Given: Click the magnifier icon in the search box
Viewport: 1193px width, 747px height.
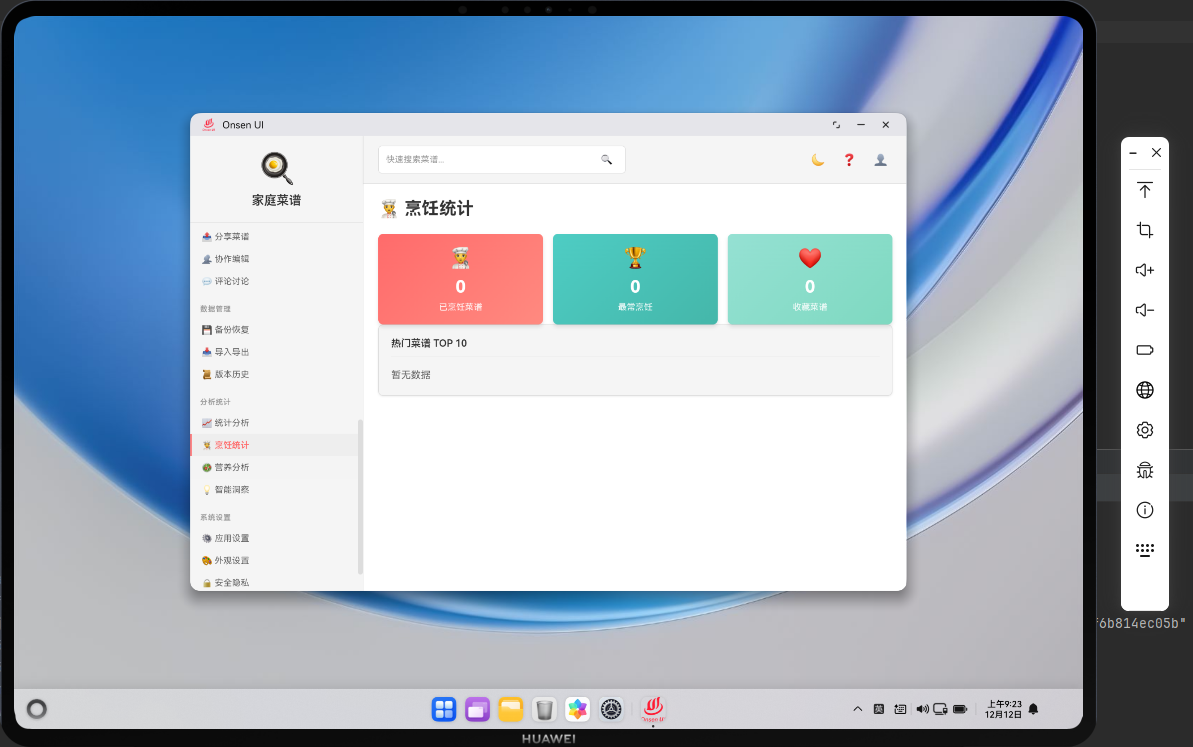Looking at the screenshot, I should point(606,159).
